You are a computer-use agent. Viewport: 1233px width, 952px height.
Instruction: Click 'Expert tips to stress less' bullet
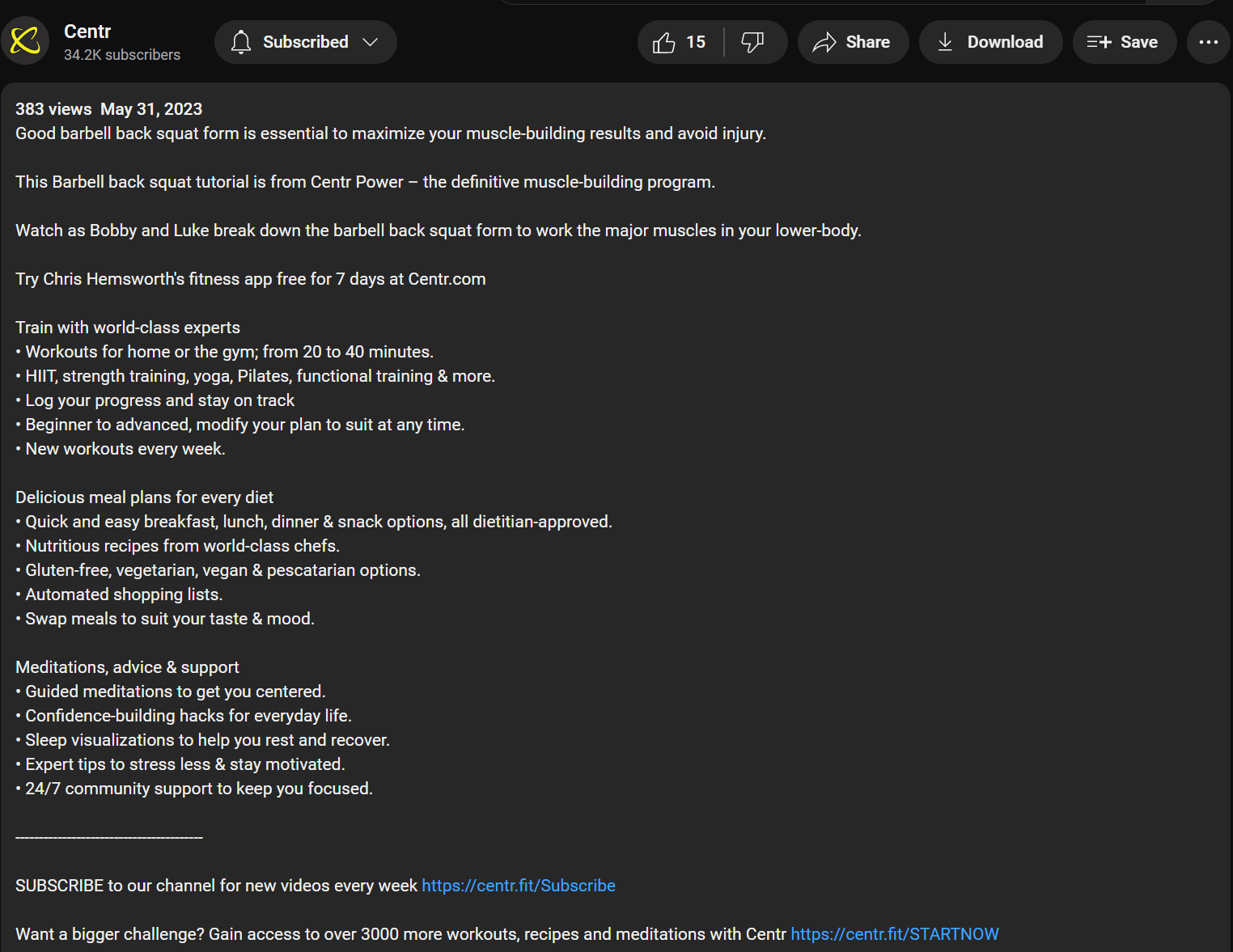[x=180, y=764]
